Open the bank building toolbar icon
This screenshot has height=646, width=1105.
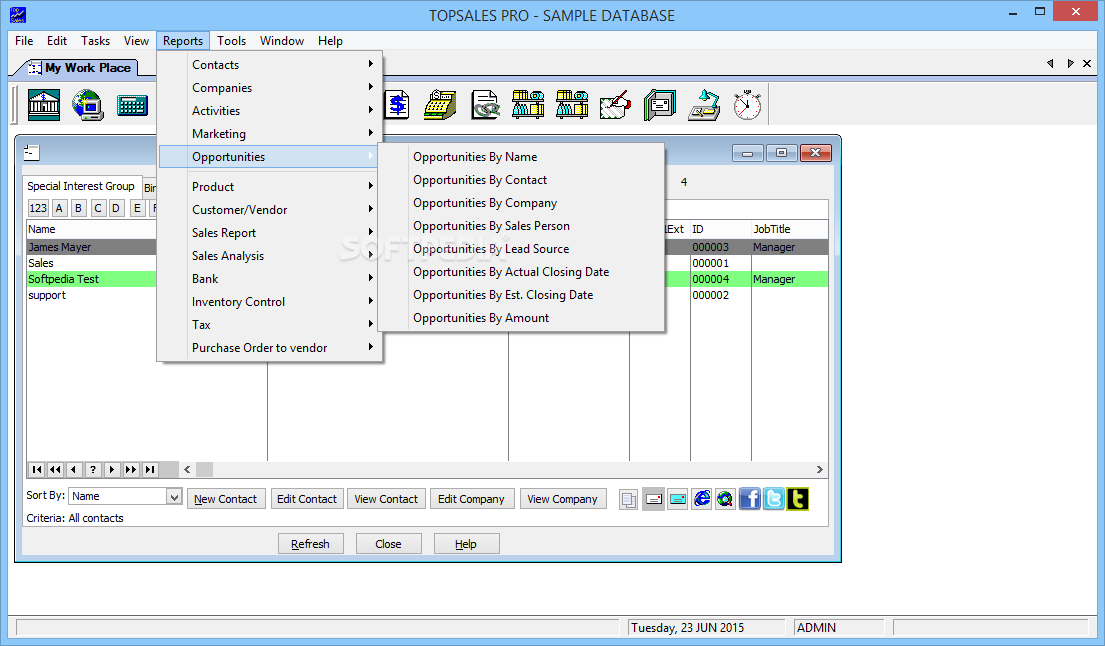pyautogui.click(x=44, y=105)
